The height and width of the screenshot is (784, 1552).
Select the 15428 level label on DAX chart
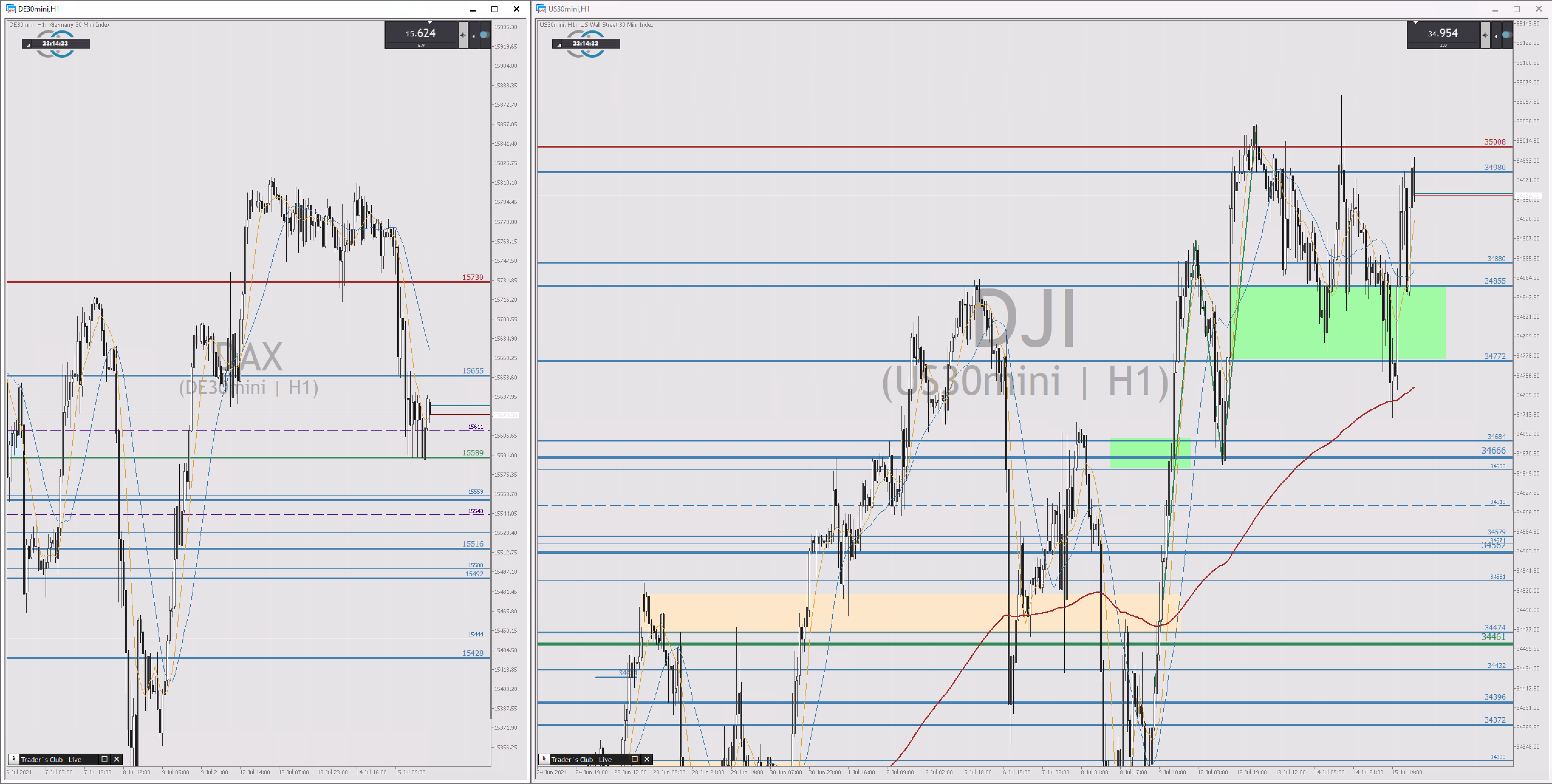pyautogui.click(x=472, y=653)
